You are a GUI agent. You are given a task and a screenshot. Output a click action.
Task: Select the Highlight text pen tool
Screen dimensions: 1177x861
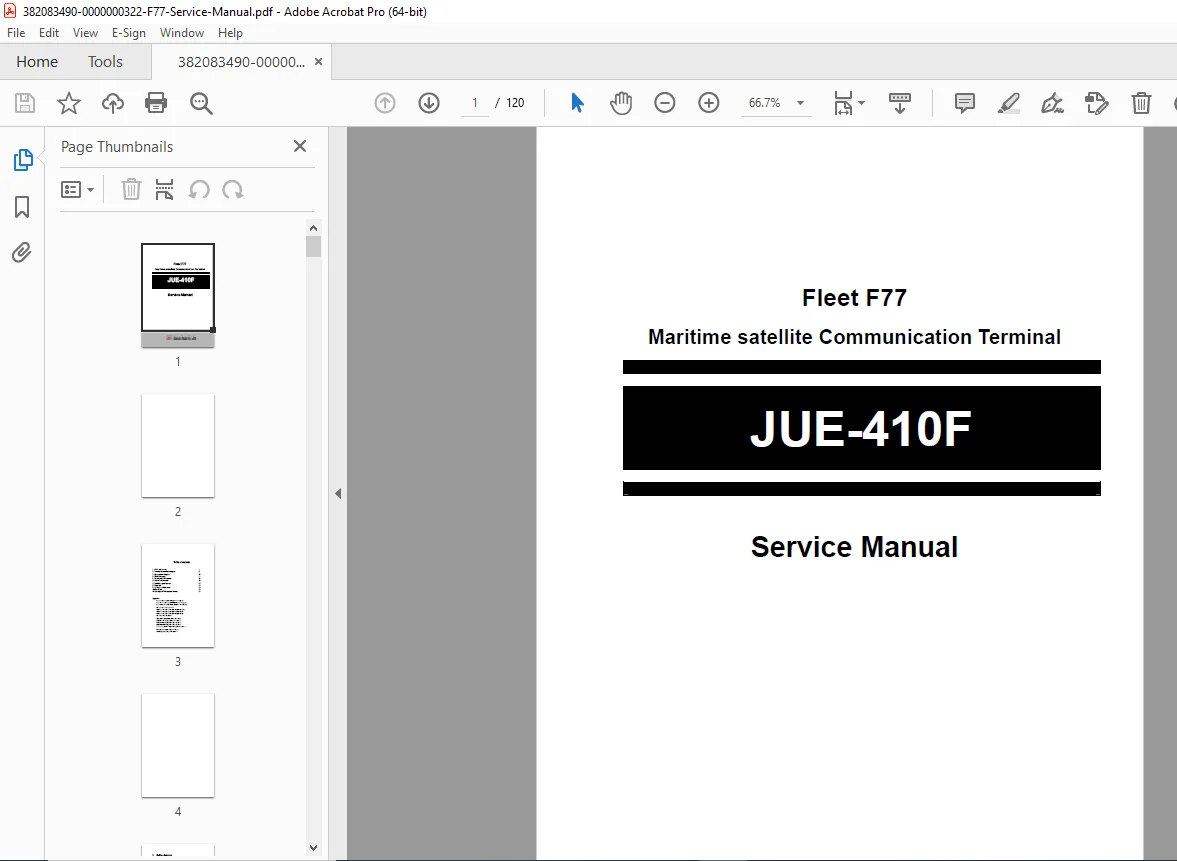point(1008,103)
